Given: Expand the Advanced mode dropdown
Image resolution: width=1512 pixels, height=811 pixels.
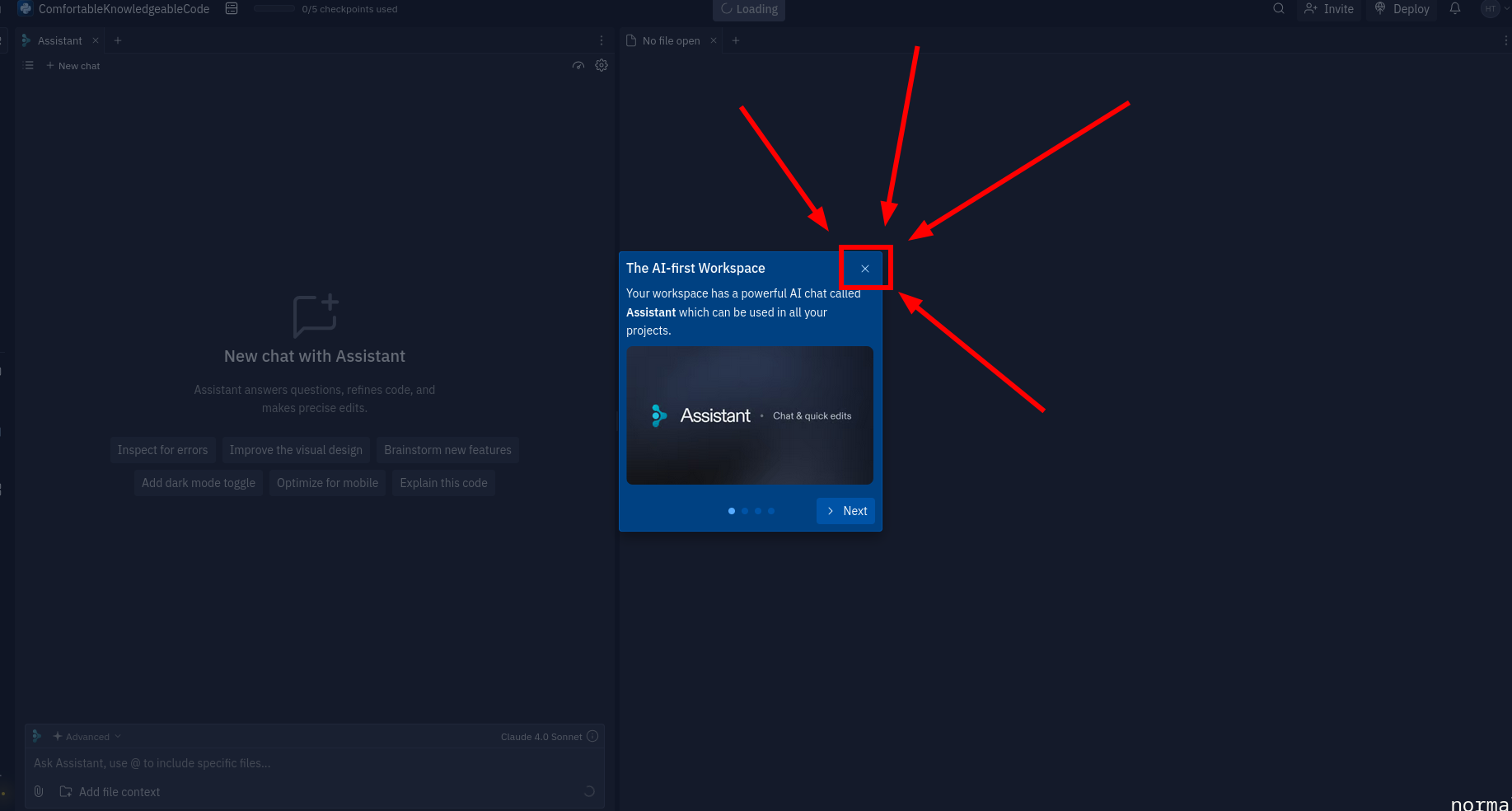Looking at the screenshot, I should [x=87, y=737].
